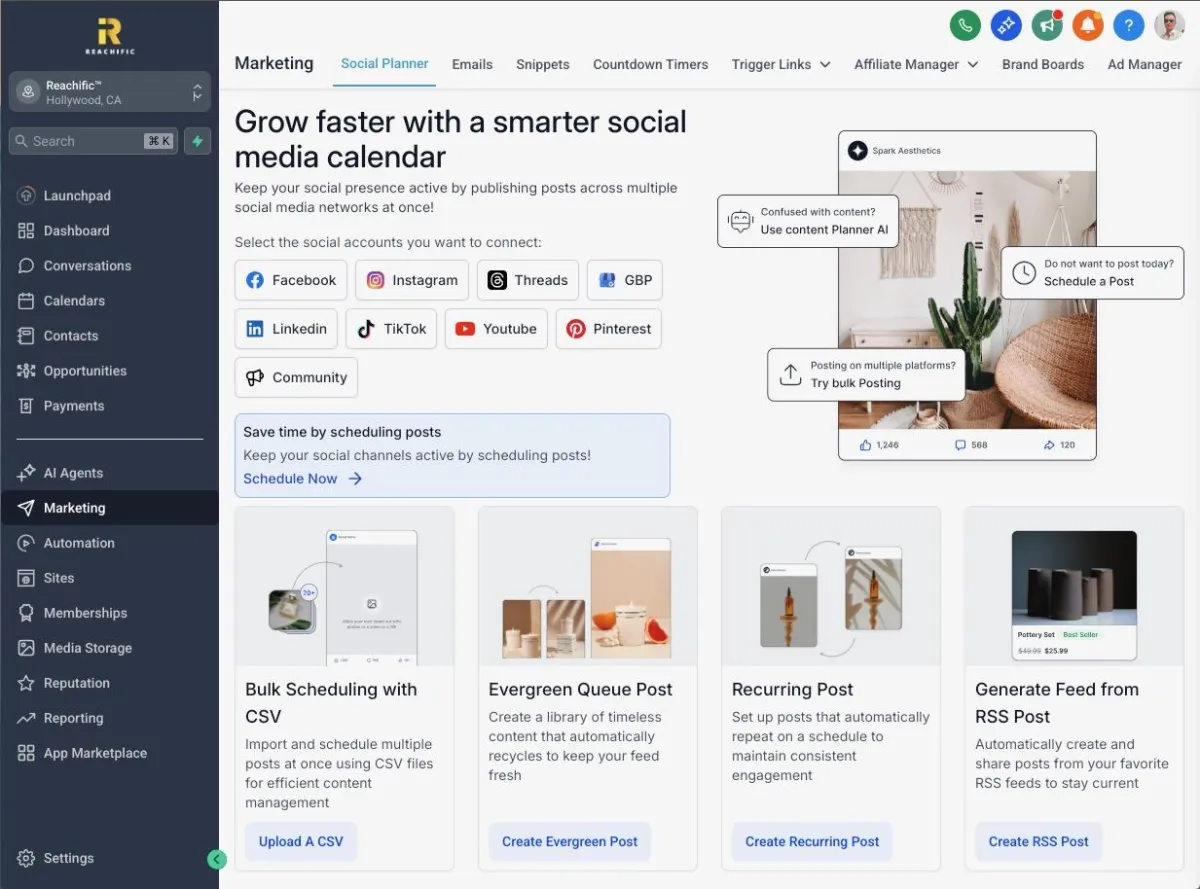Open the user profile avatar
Viewport: 1200px width, 889px height.
click(1170, 25)
